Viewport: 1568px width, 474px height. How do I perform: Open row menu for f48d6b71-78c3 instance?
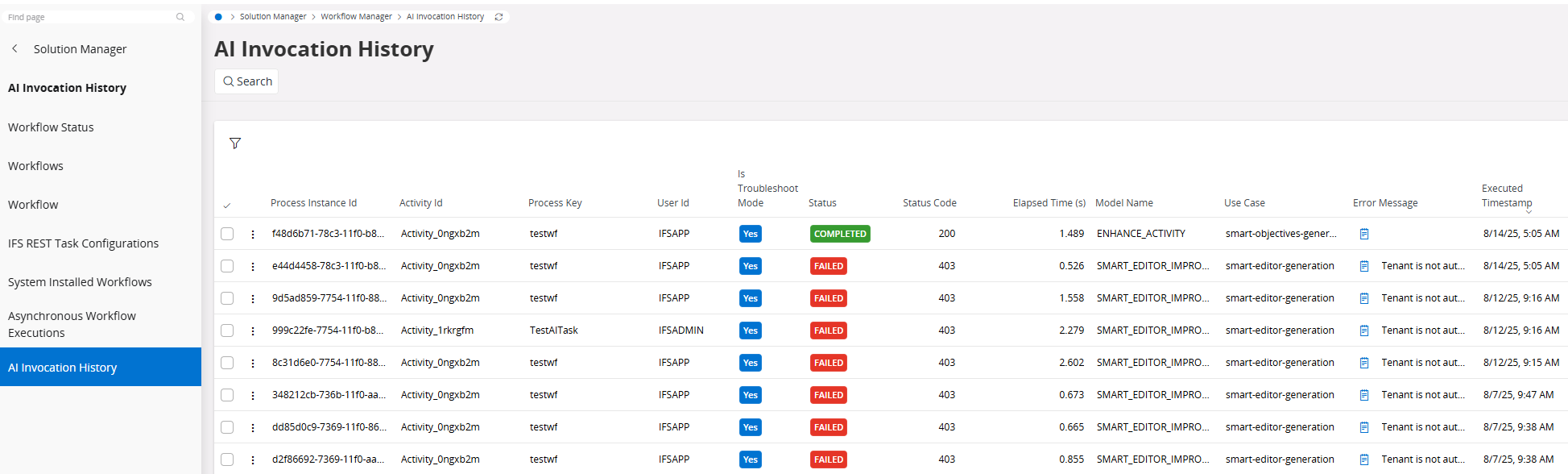[x=253, y=234]
